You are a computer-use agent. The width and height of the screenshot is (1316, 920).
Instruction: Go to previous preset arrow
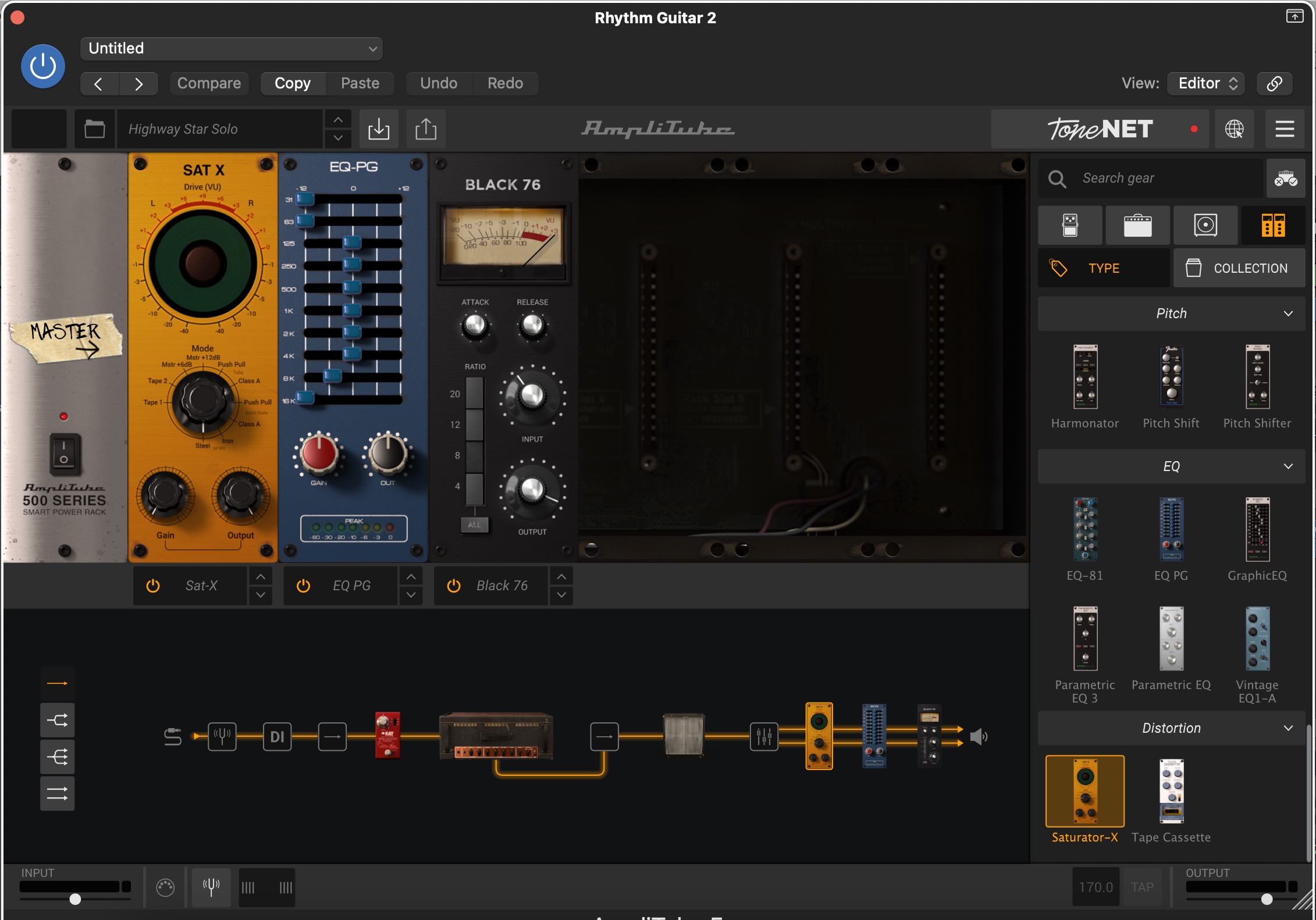(99, 84)
